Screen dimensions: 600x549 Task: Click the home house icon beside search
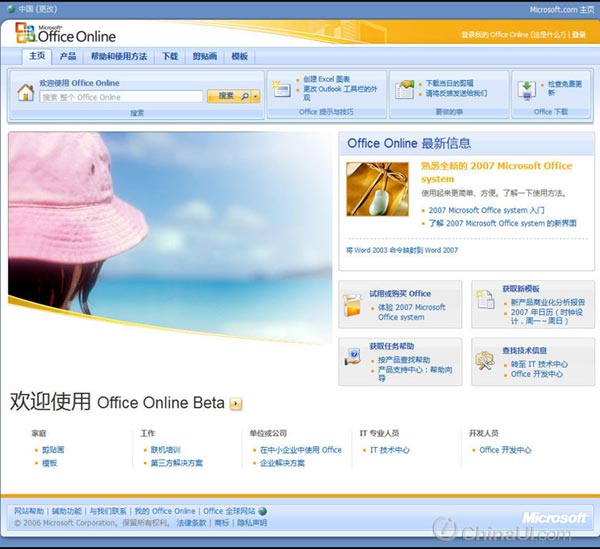tap(26, 92)
